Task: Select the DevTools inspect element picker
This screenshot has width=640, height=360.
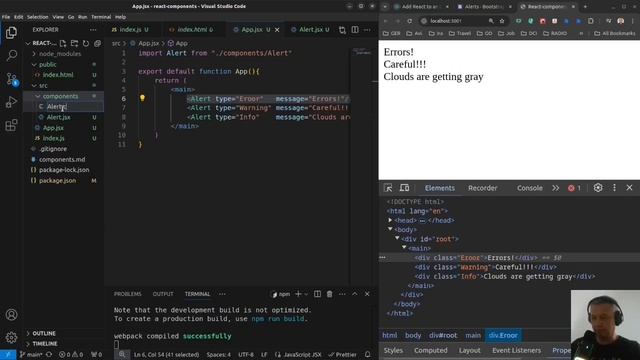Action: (388, 188)
